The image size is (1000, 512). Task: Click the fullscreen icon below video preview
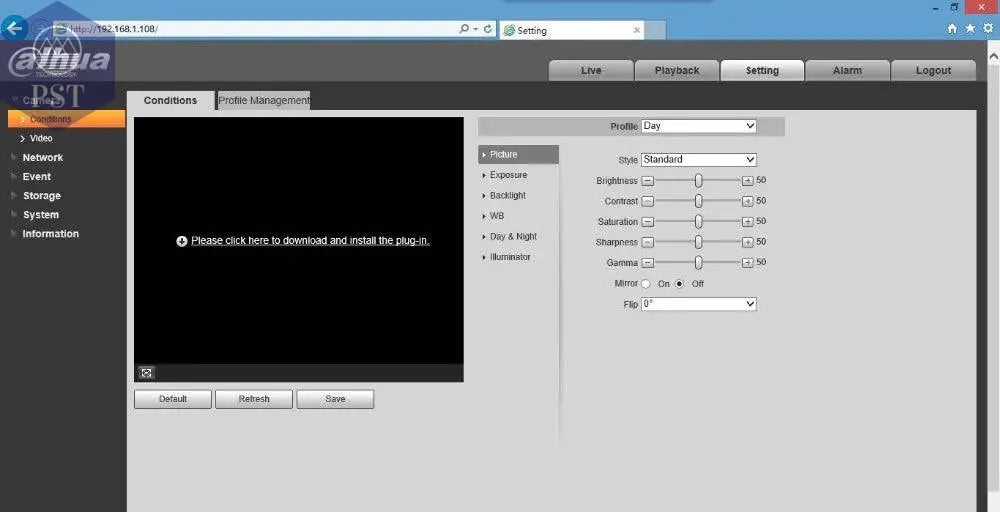146,373
